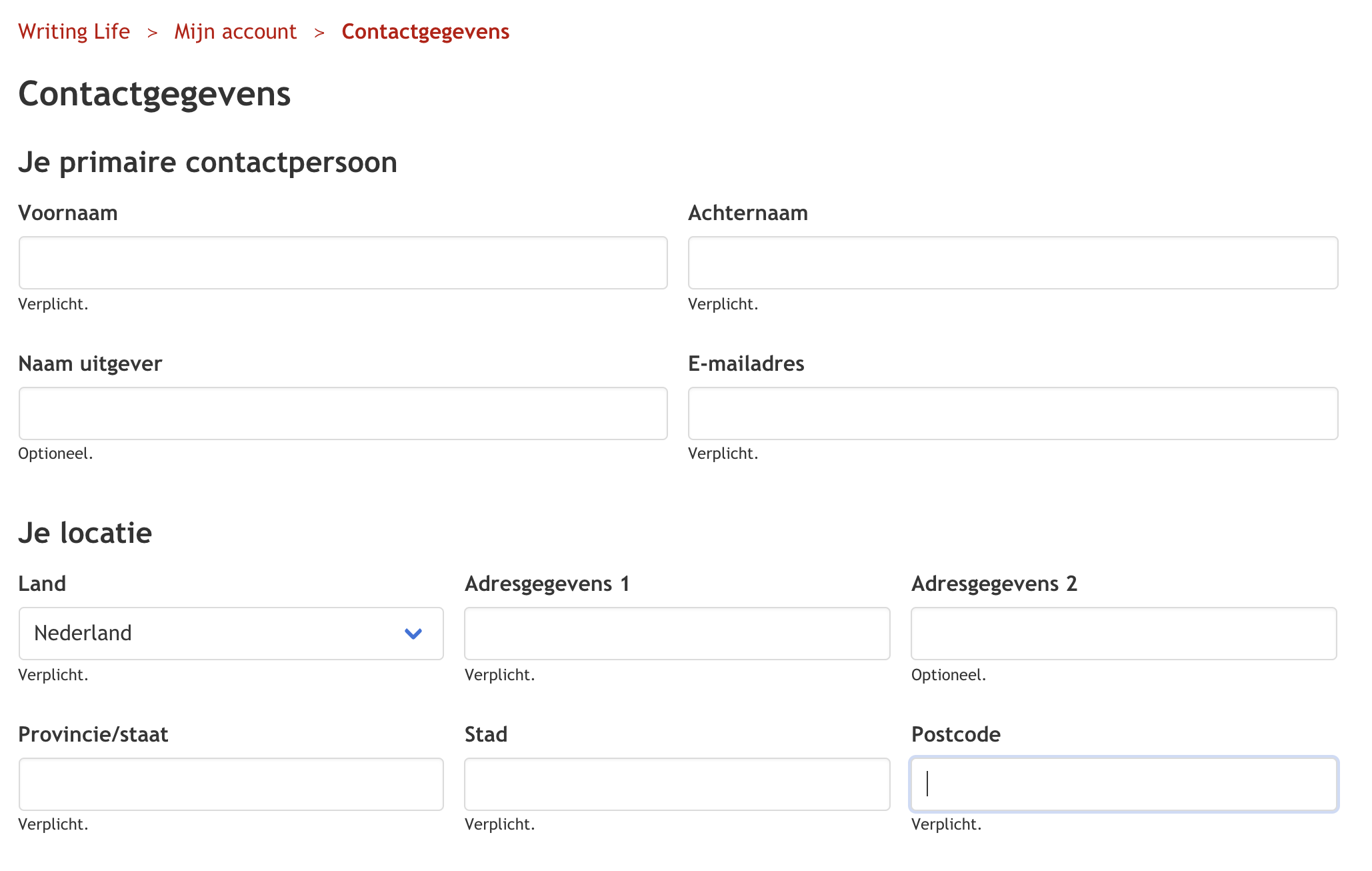
Task: Click the Voornaam input field
Action: (x=342, y=263)
